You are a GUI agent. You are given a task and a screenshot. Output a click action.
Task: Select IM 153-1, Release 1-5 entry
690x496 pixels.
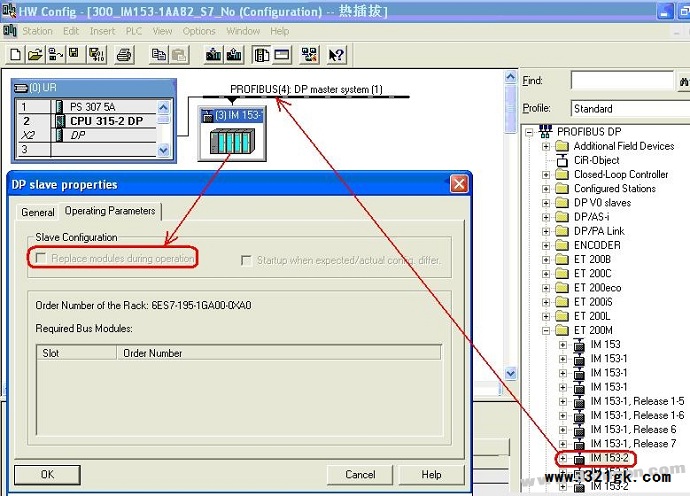[x=637, y=401]
